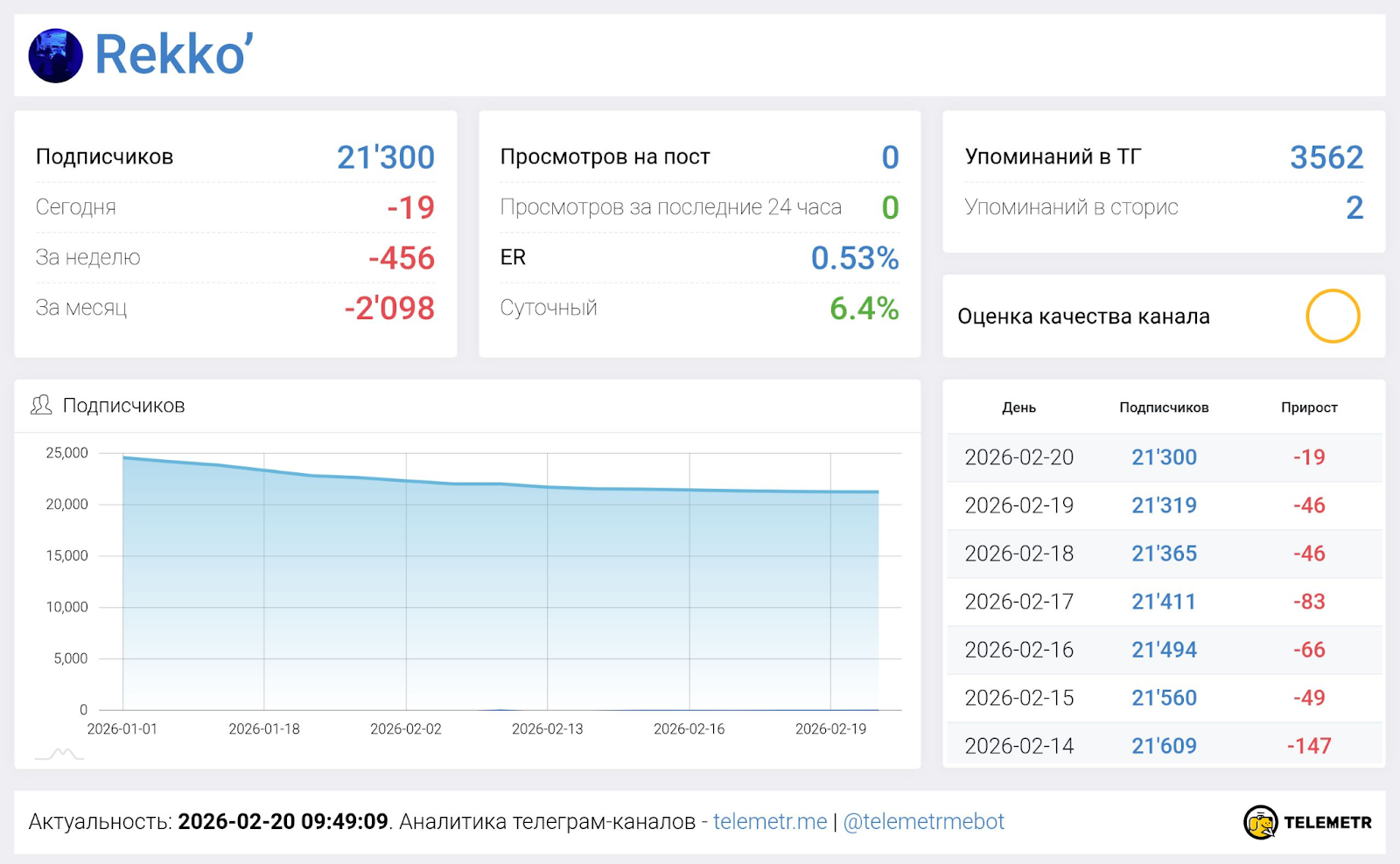
Task: Click the timestamp 2026-02-20 09:49:09 in footer
Action: click(283, 822)
